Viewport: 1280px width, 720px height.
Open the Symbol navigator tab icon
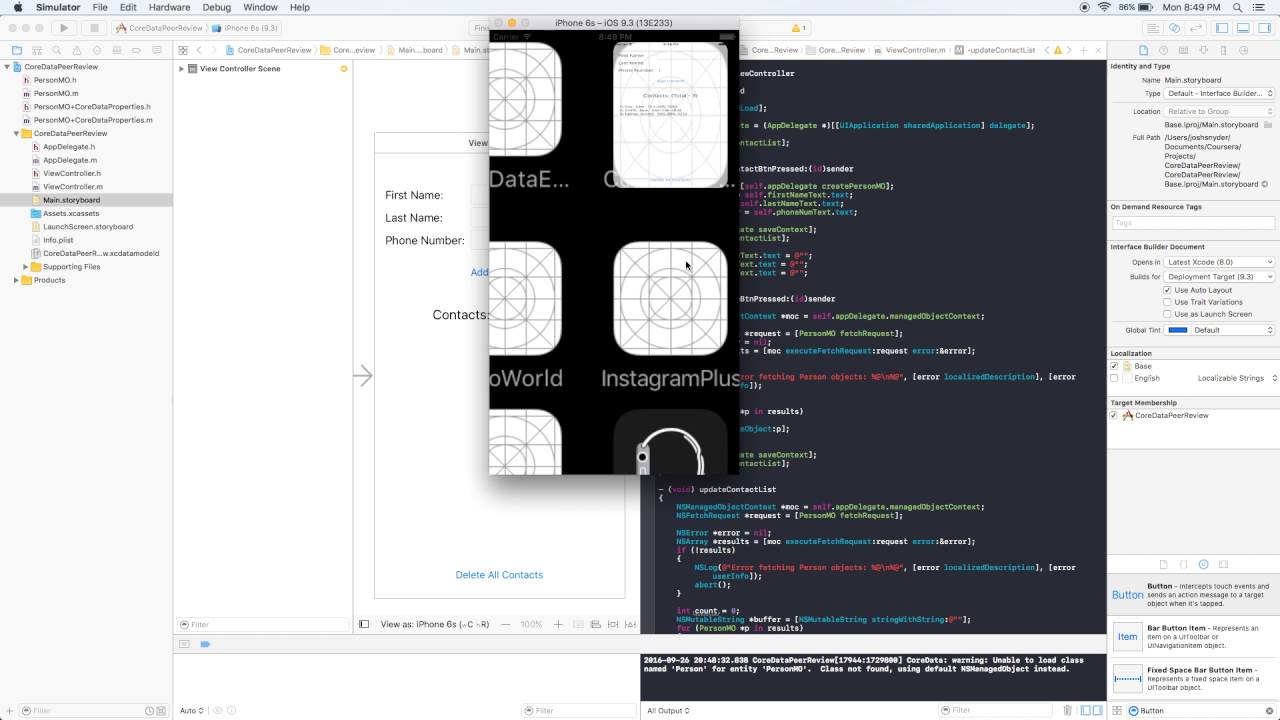coord(36,50)
